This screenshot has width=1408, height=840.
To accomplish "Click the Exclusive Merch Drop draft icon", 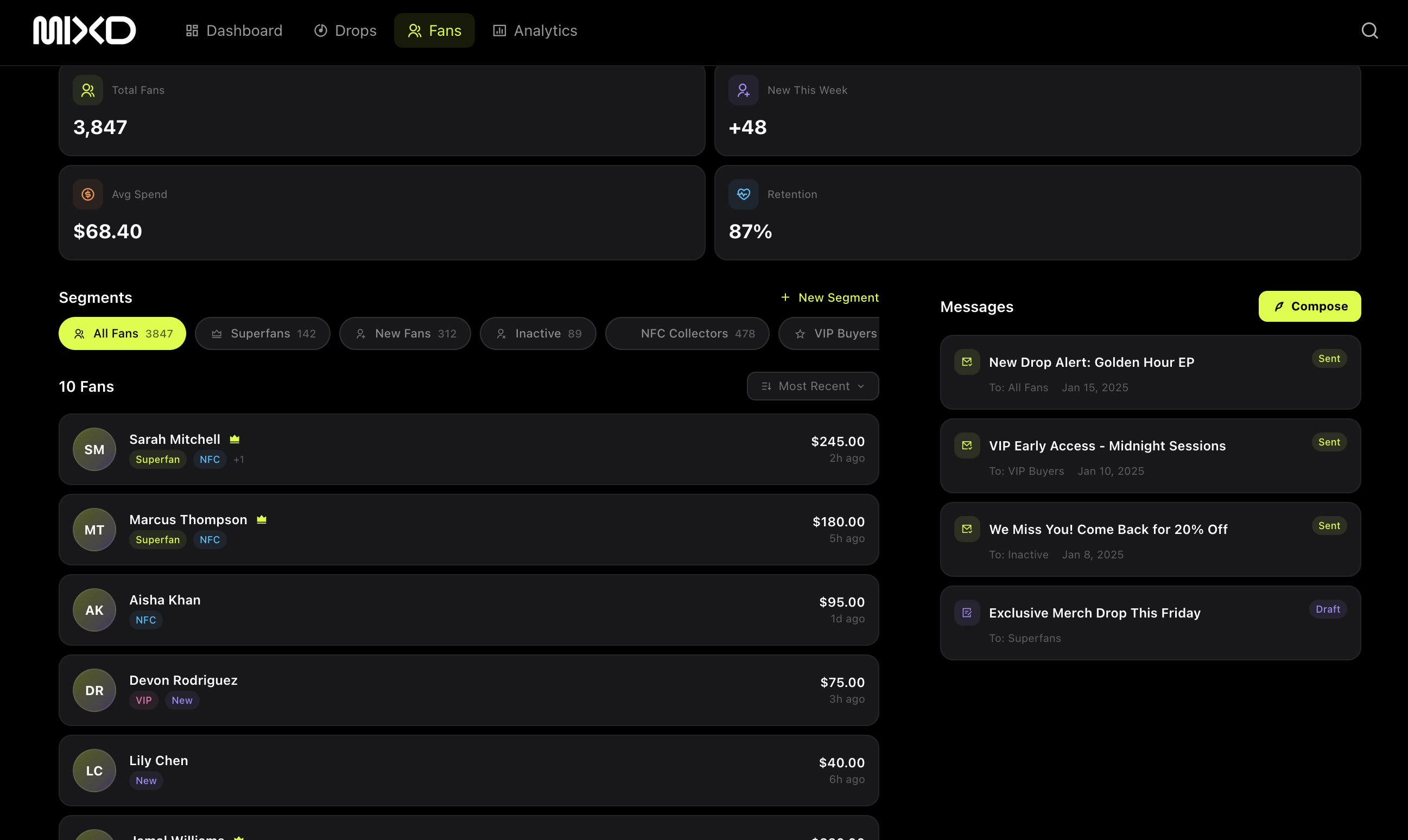I will tap(967, 613).
